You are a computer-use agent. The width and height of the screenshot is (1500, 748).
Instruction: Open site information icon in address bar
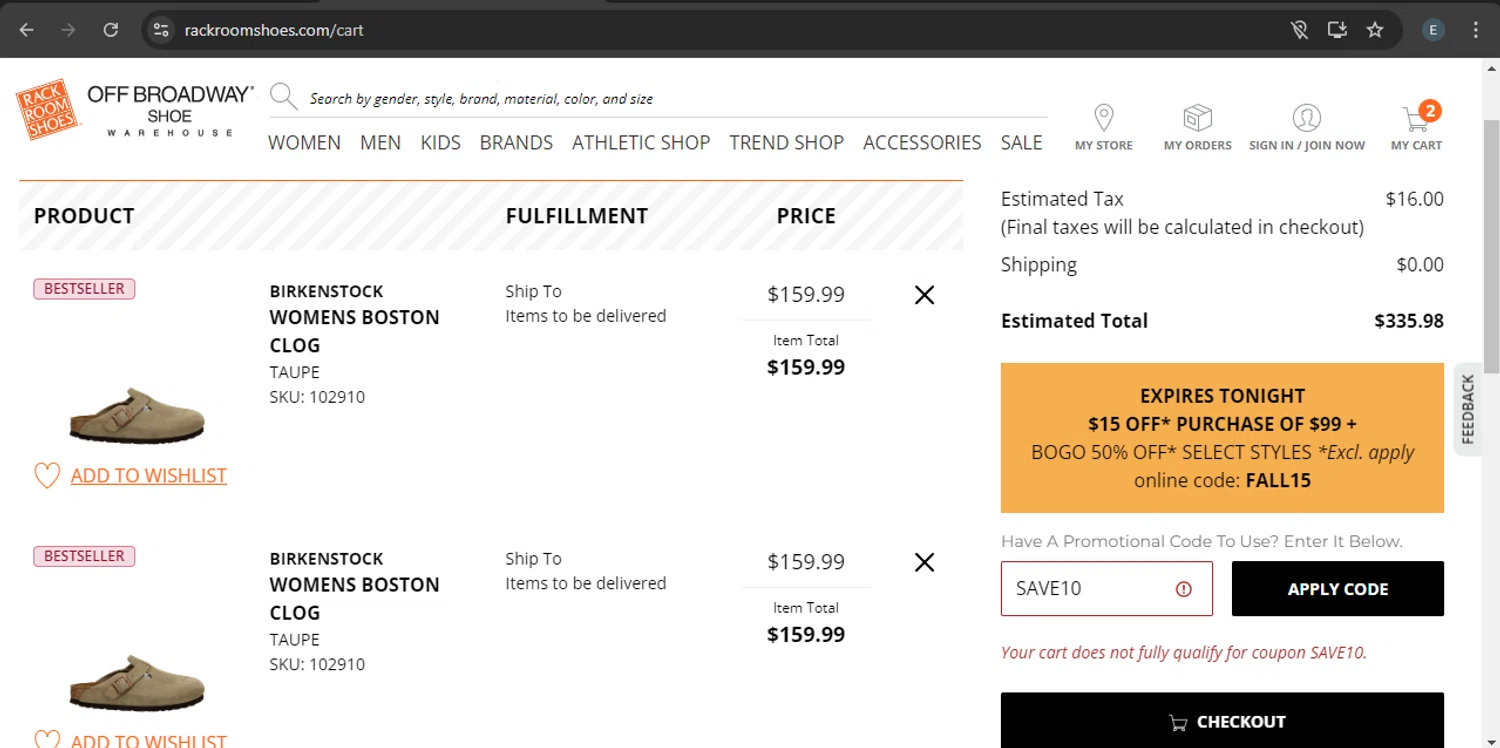(x=160, y=30)
